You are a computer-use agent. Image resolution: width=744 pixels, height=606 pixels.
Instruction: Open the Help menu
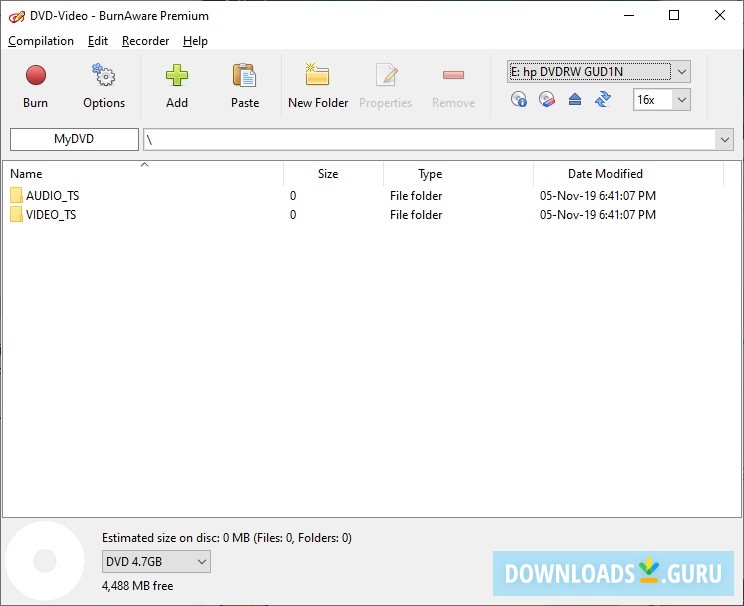click(195, 41)
